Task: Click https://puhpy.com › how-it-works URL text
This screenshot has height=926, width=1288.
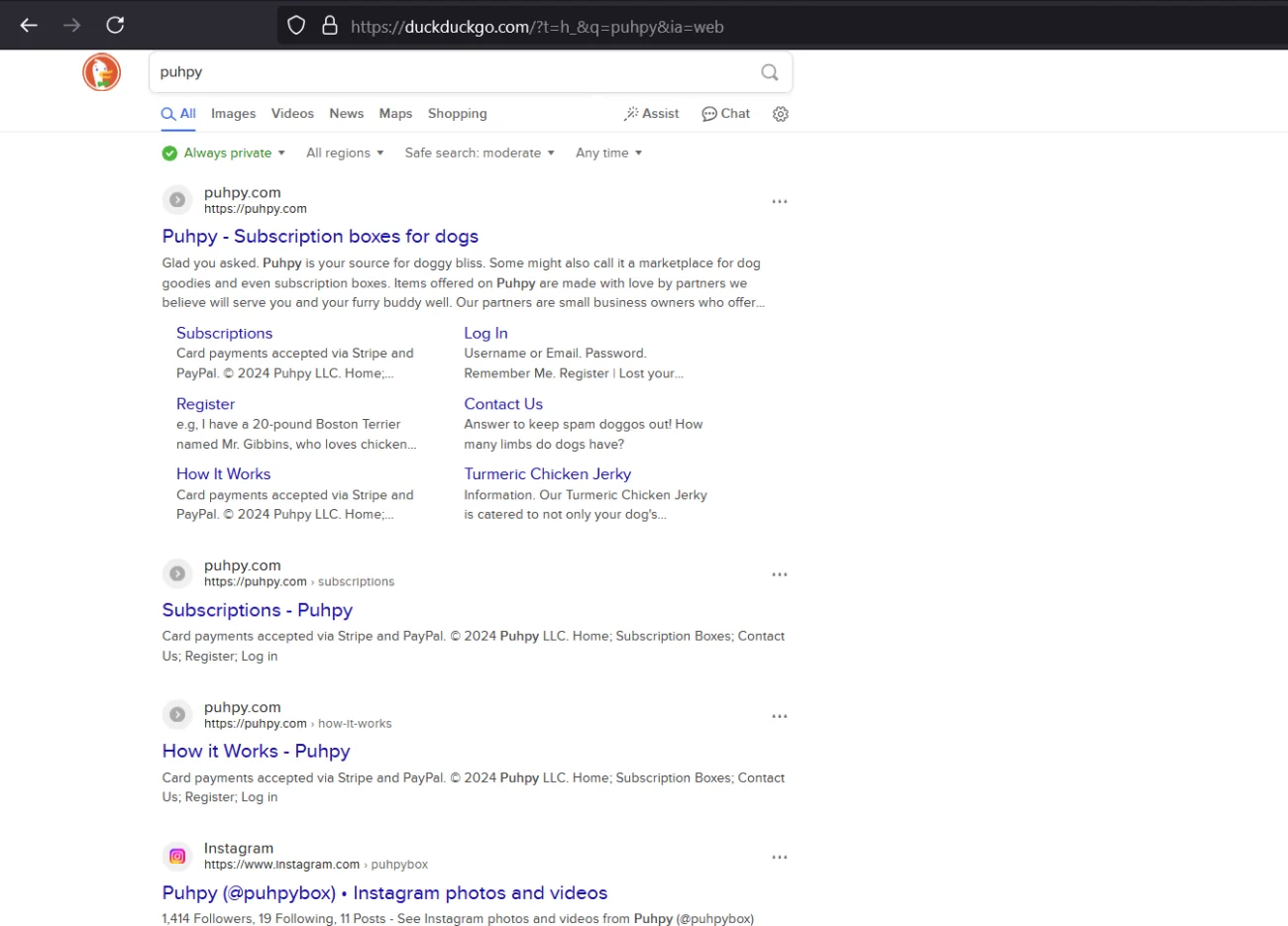Action: (298, 724)
